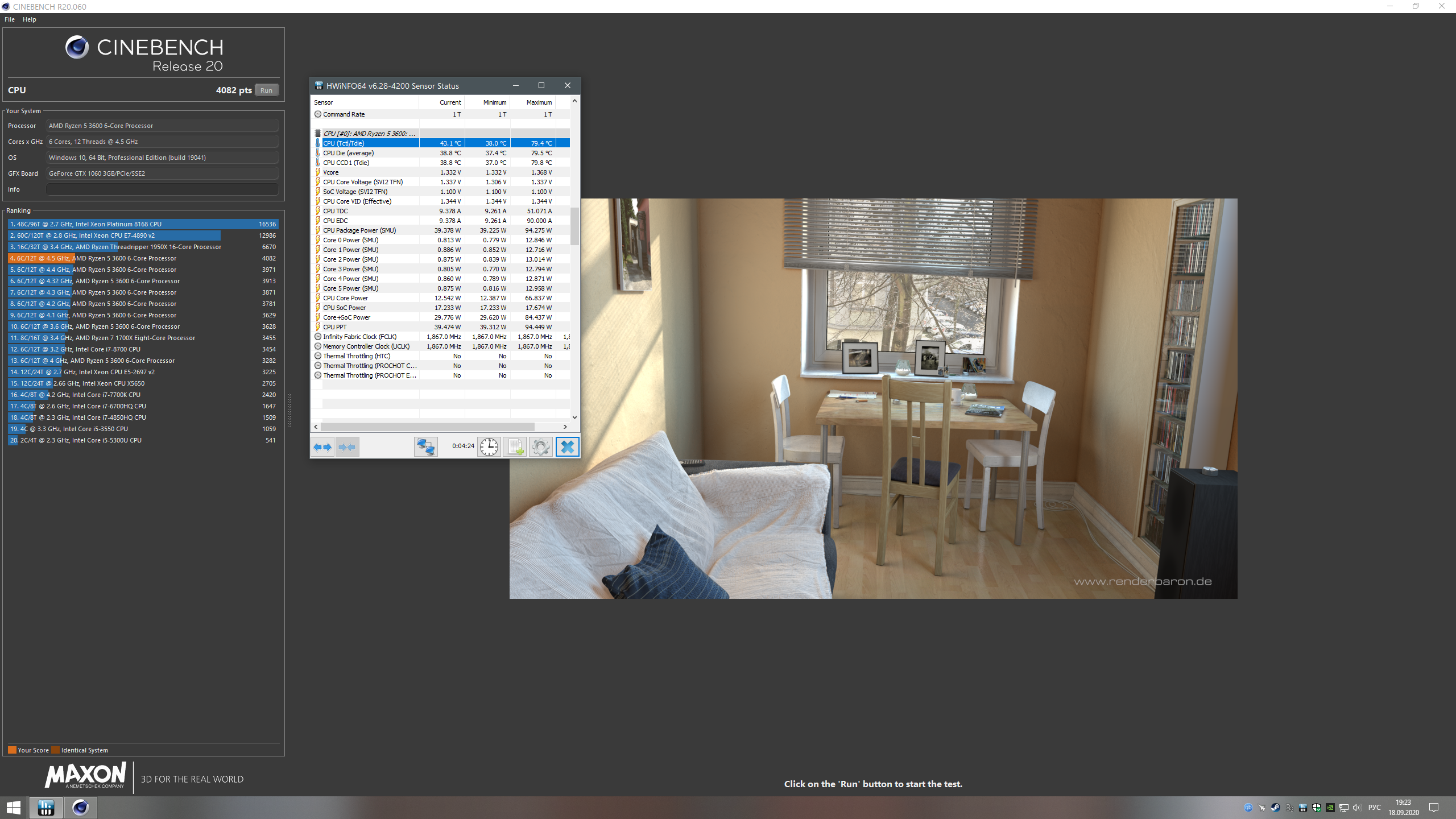Reset sensor values with the clock icon
Screen dimensions: 1456x819
point(489,446)
